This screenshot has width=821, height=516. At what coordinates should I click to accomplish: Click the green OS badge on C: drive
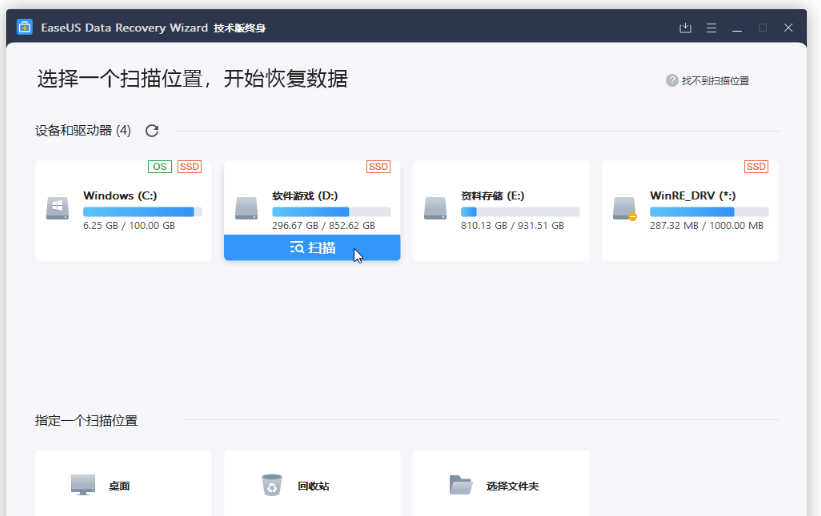coord(159,167)
